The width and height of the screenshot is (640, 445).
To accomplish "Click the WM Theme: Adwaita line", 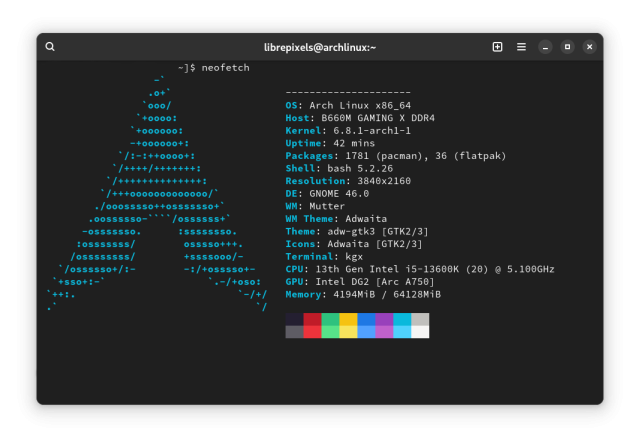I will click(336, 219).
